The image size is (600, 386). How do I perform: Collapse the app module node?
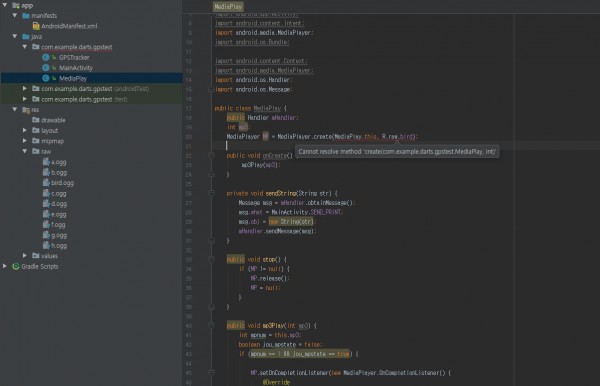click(x=5, y=5)
